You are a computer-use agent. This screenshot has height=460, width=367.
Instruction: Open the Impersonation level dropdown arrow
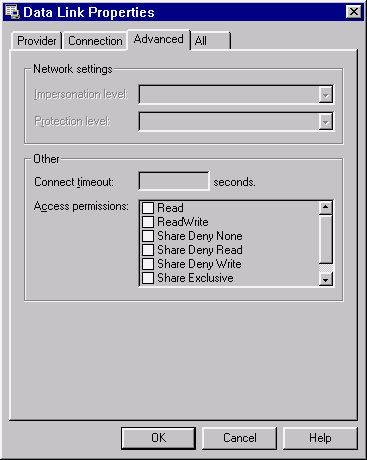[x=325, y=95]
